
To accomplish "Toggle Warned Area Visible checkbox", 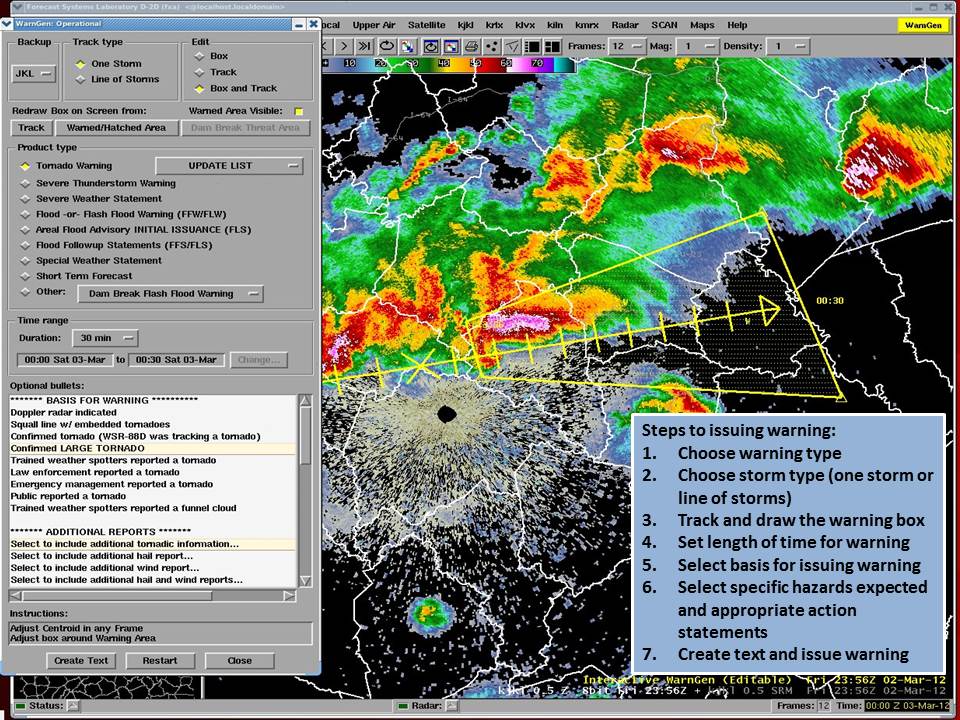I will point(299,111).
